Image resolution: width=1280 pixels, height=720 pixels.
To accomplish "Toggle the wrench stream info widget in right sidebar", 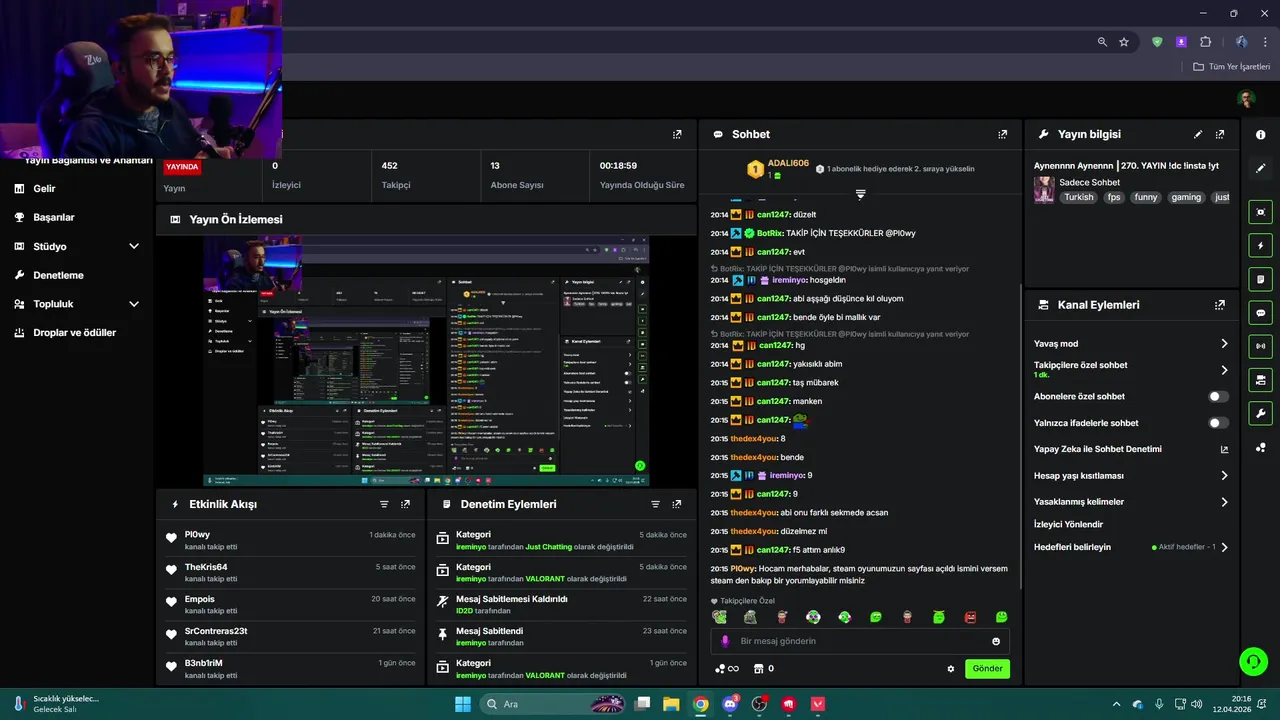I will (x=1260, y=413).
